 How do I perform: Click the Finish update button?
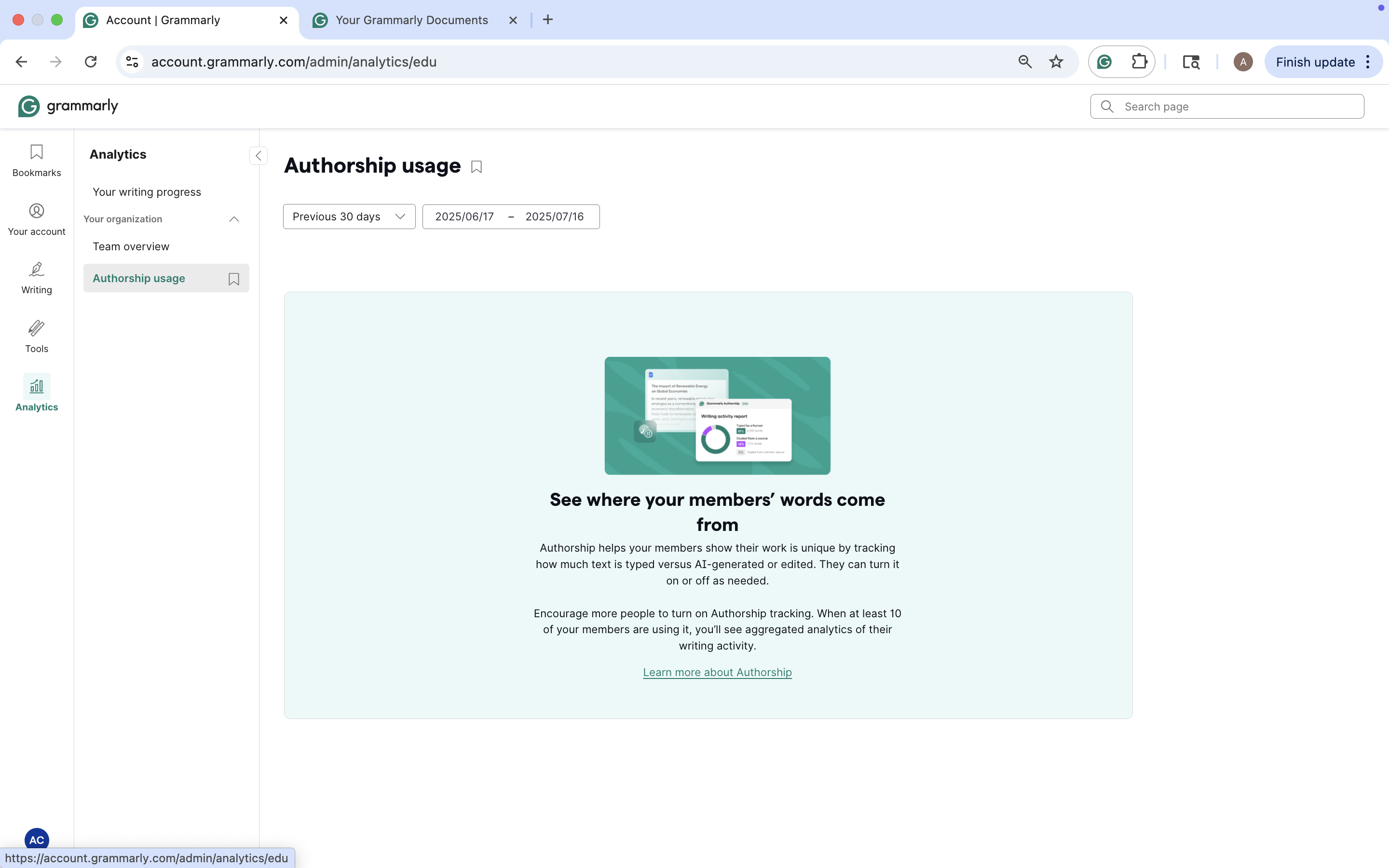(x=1315, y=61)
